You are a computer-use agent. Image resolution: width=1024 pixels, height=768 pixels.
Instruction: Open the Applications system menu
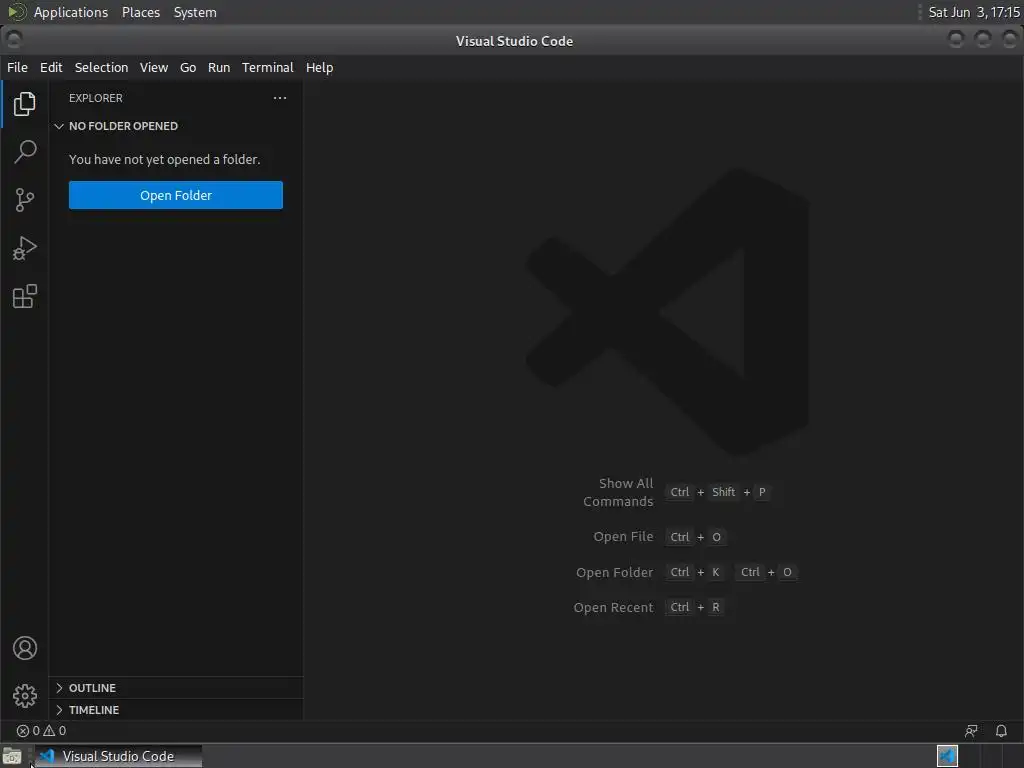pyautogui.click(x=71, y=12)
